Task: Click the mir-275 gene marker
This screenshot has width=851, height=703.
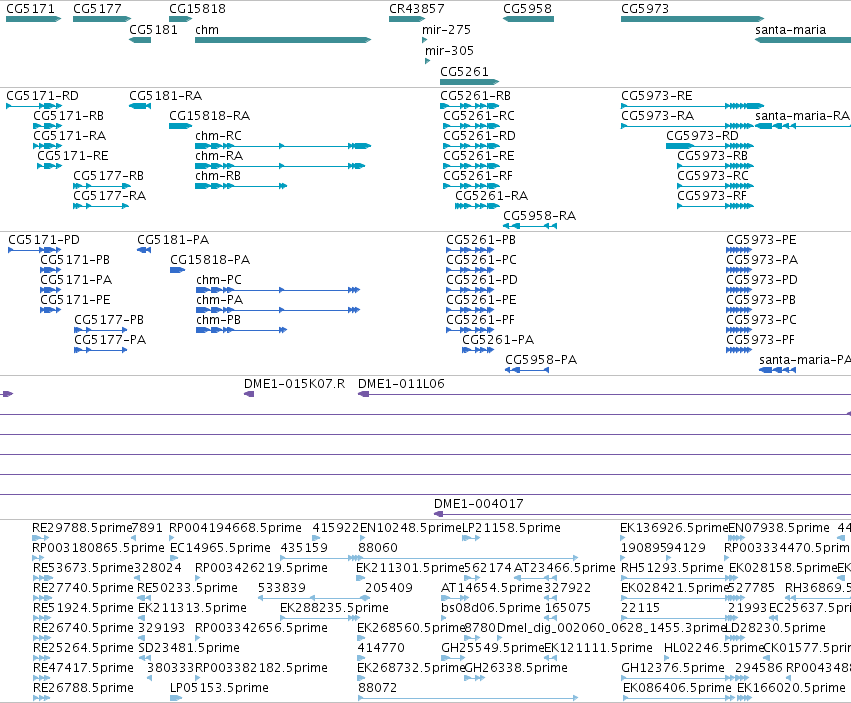Action: pyautogui.click(x=424, y=40)
